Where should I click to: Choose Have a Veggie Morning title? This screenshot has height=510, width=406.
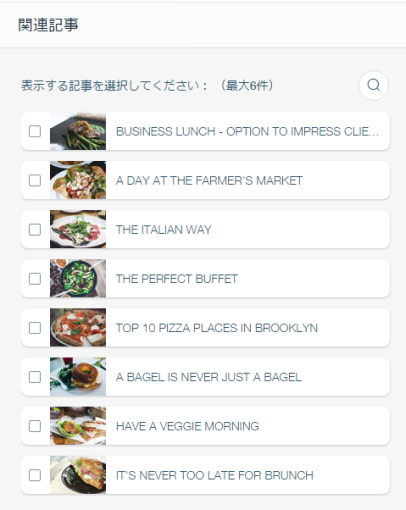(187, 426)
